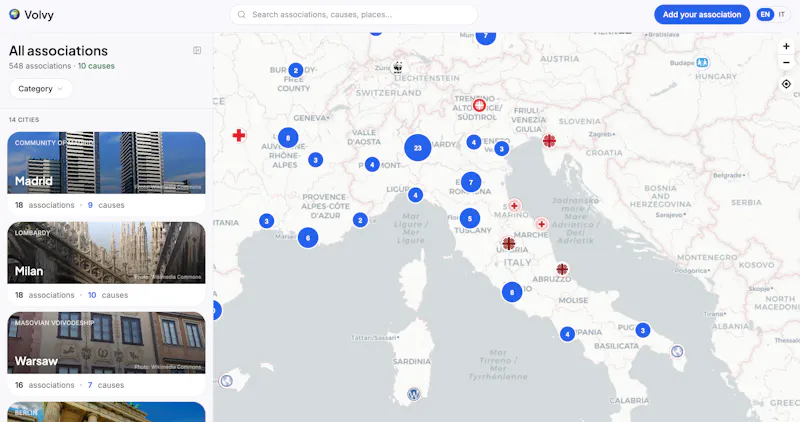Open the dark red emblem marker in Umbria

pos(508,243)
